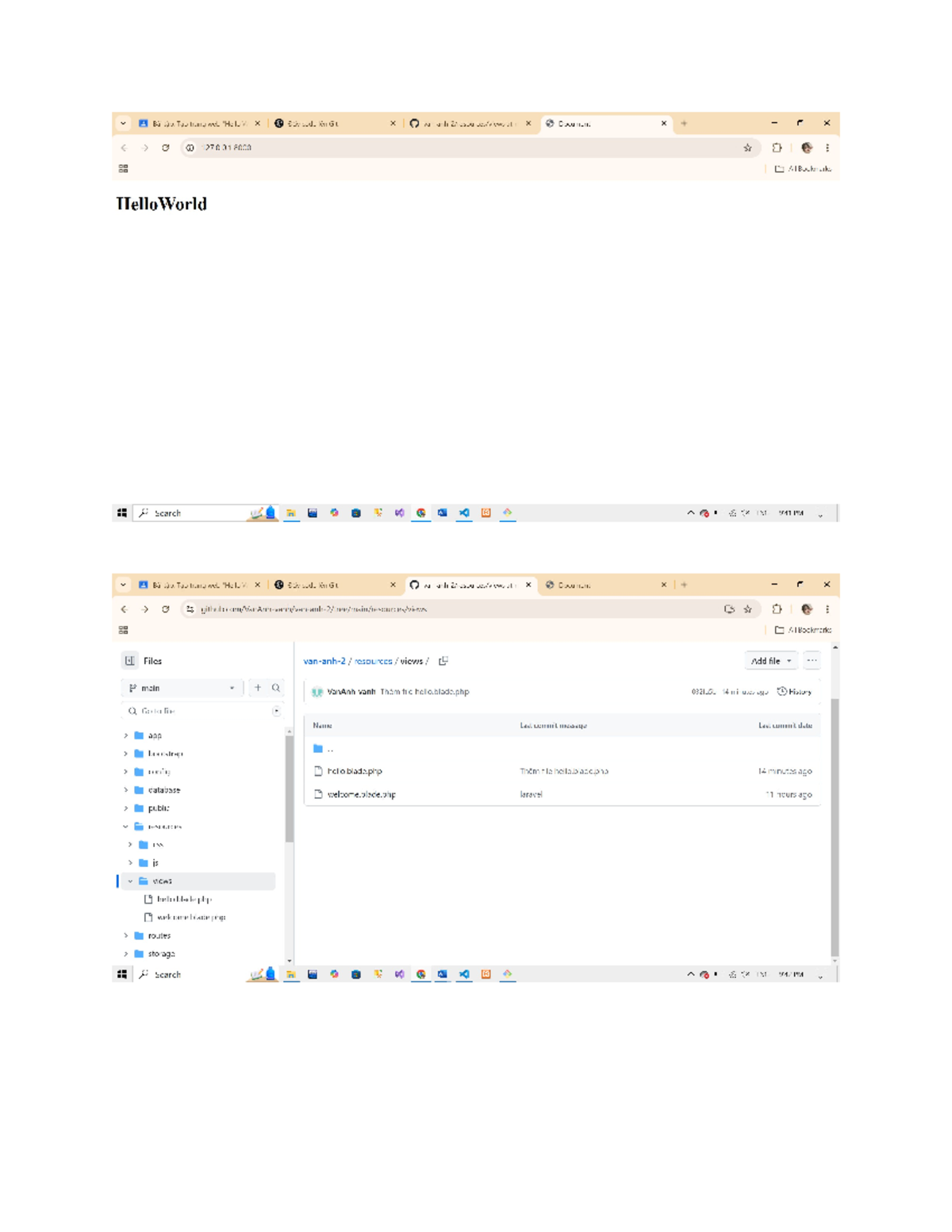
Task: Click the History clock icon for commits
Action: coord(782,692)
